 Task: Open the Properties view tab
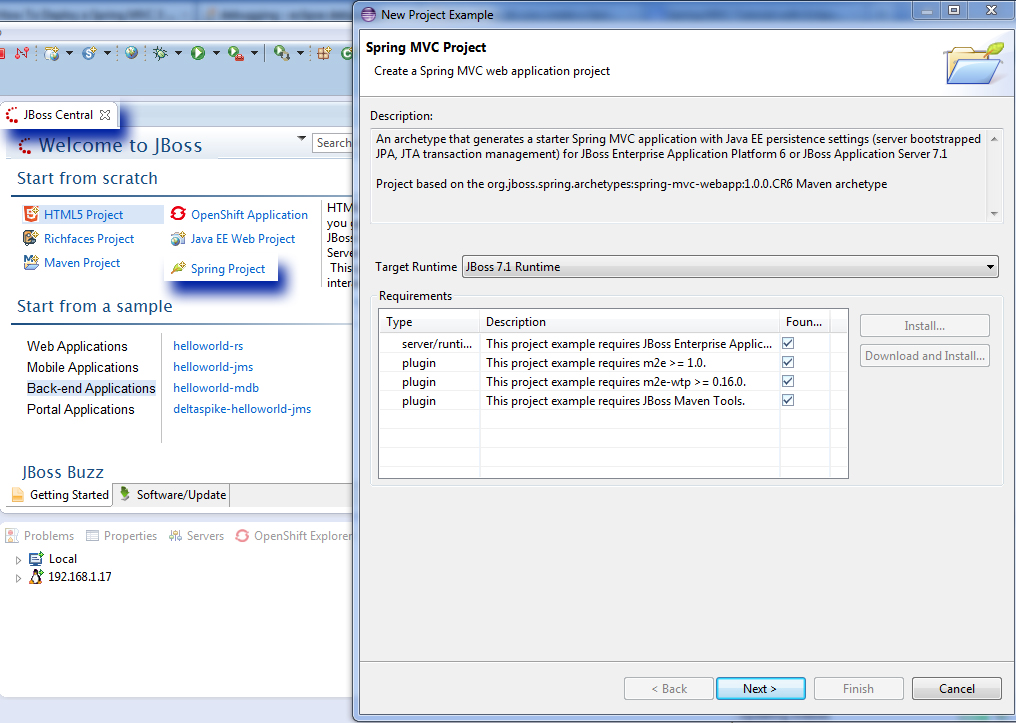click(x=121, y=536)
